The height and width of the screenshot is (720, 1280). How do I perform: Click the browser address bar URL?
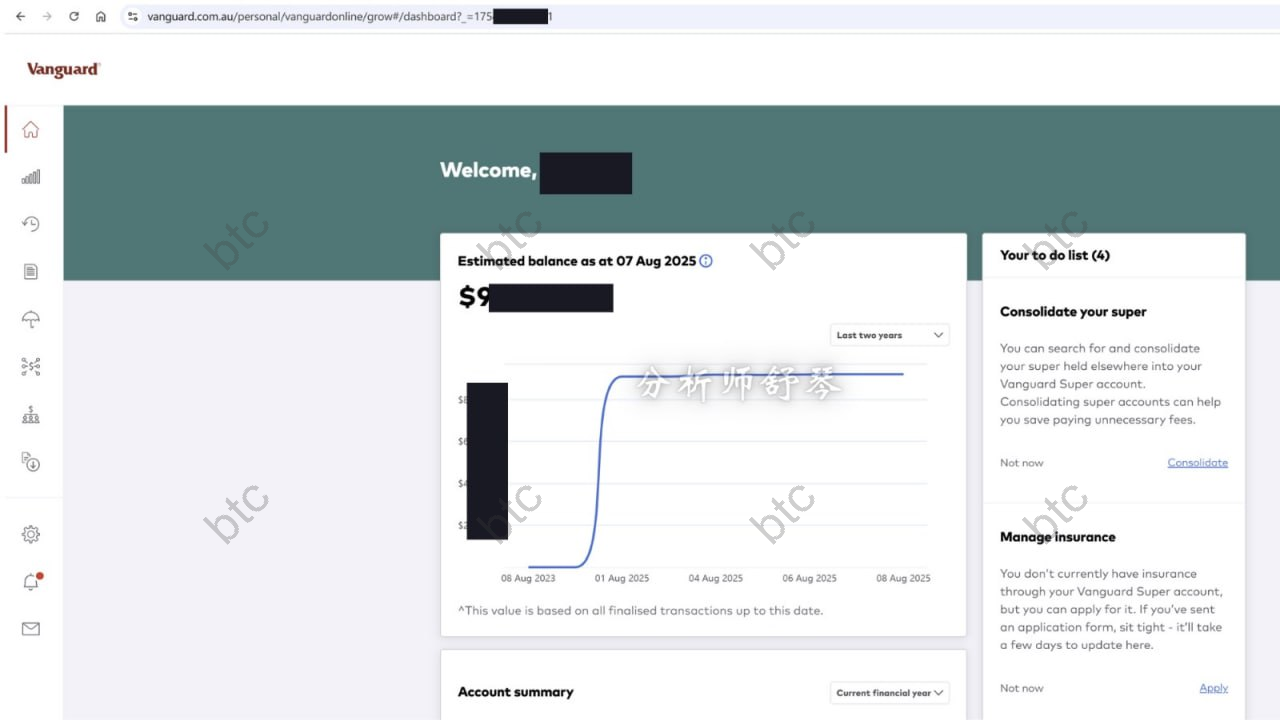[349, 17]
